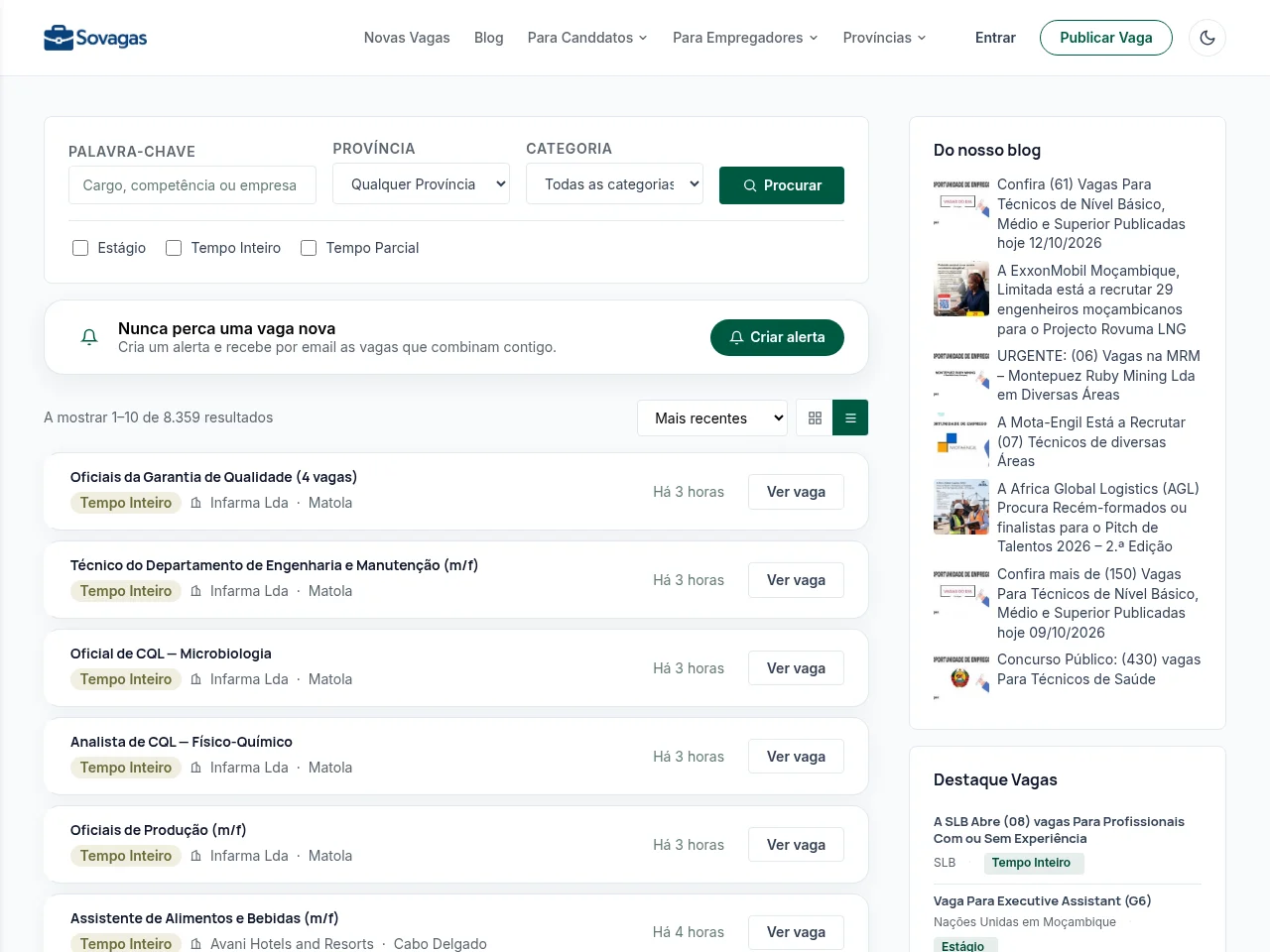
Task: Expand the Todas as categorias dropdown
Action: (614, 184)
